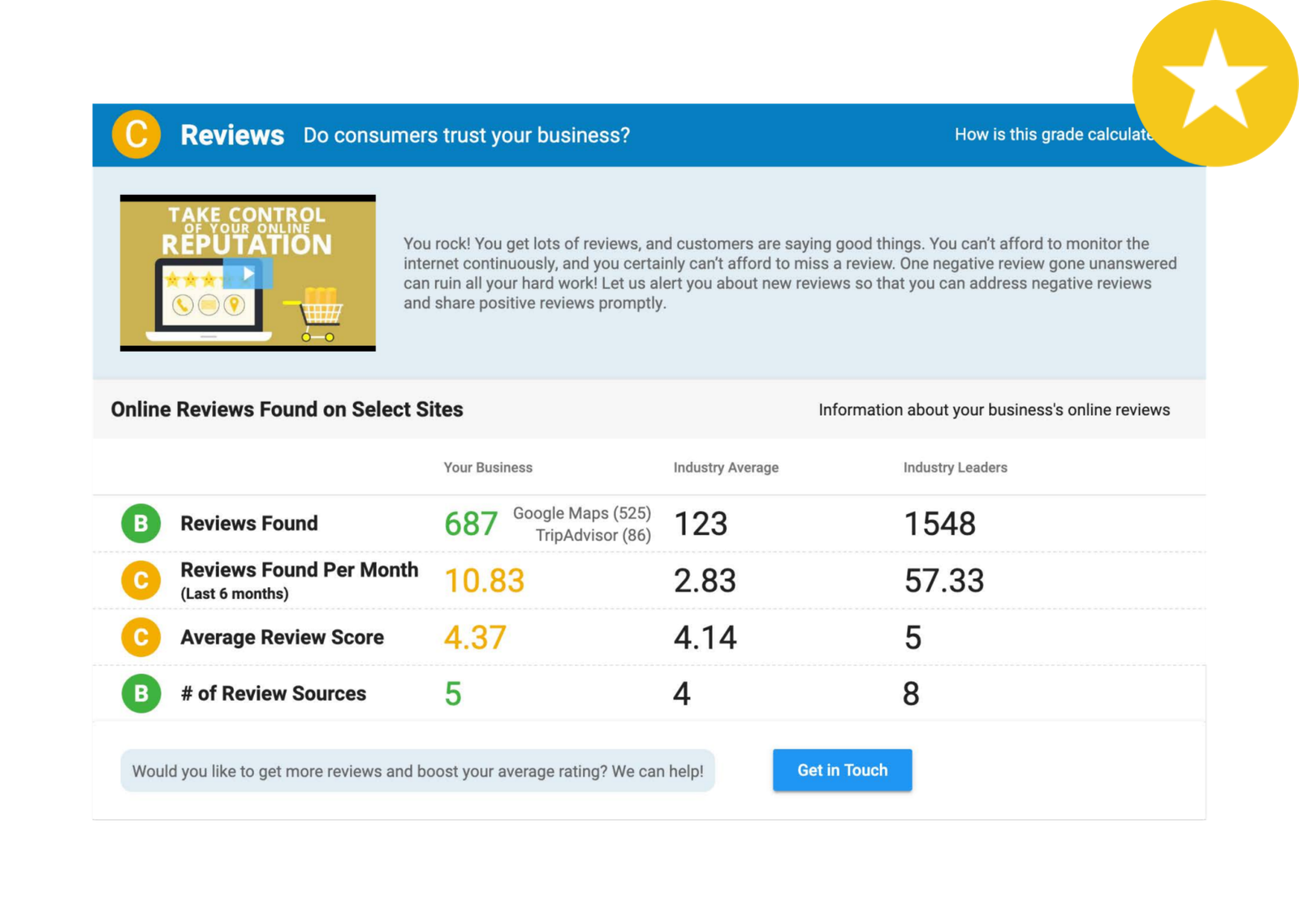Screen dimensions: 1299x924
Task: Click the Online Reviews Found on Select Sites heading
Action: [287, 409]
